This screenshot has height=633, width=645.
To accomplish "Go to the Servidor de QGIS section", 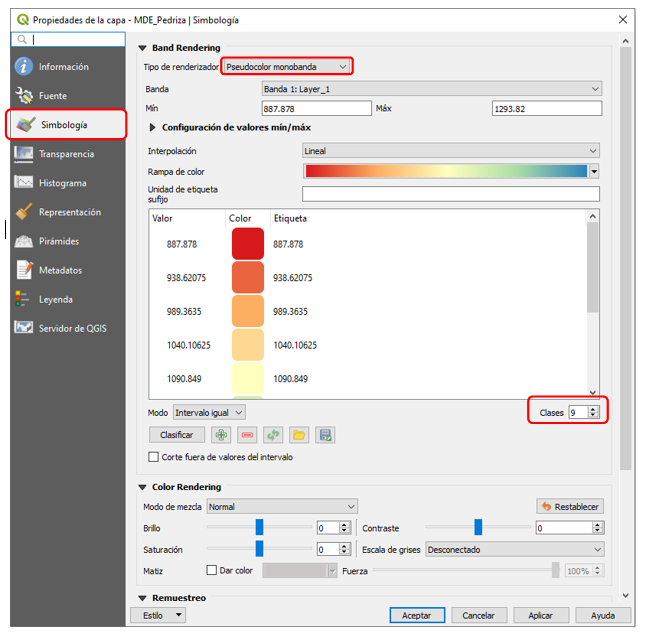I will point(72,328).
